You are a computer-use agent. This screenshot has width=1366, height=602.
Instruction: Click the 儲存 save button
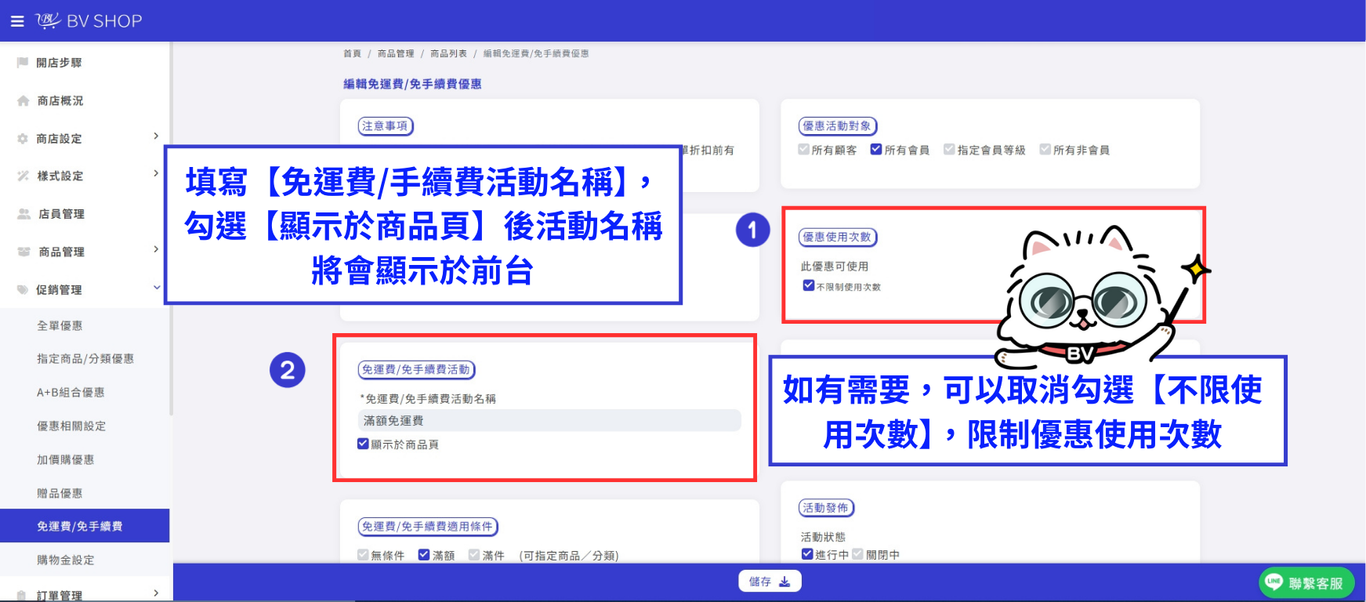(x=769, y=581)
